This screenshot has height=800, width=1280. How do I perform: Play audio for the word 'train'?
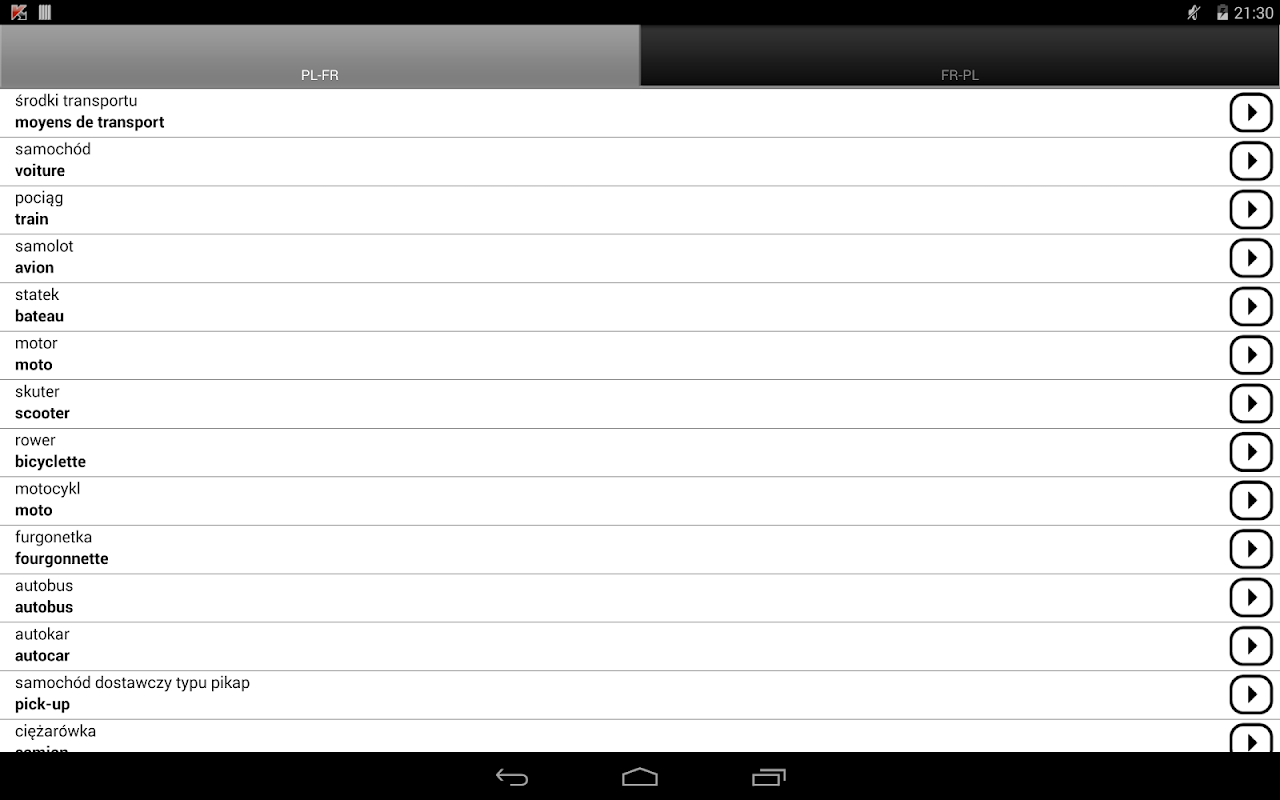click(1251, 210)
